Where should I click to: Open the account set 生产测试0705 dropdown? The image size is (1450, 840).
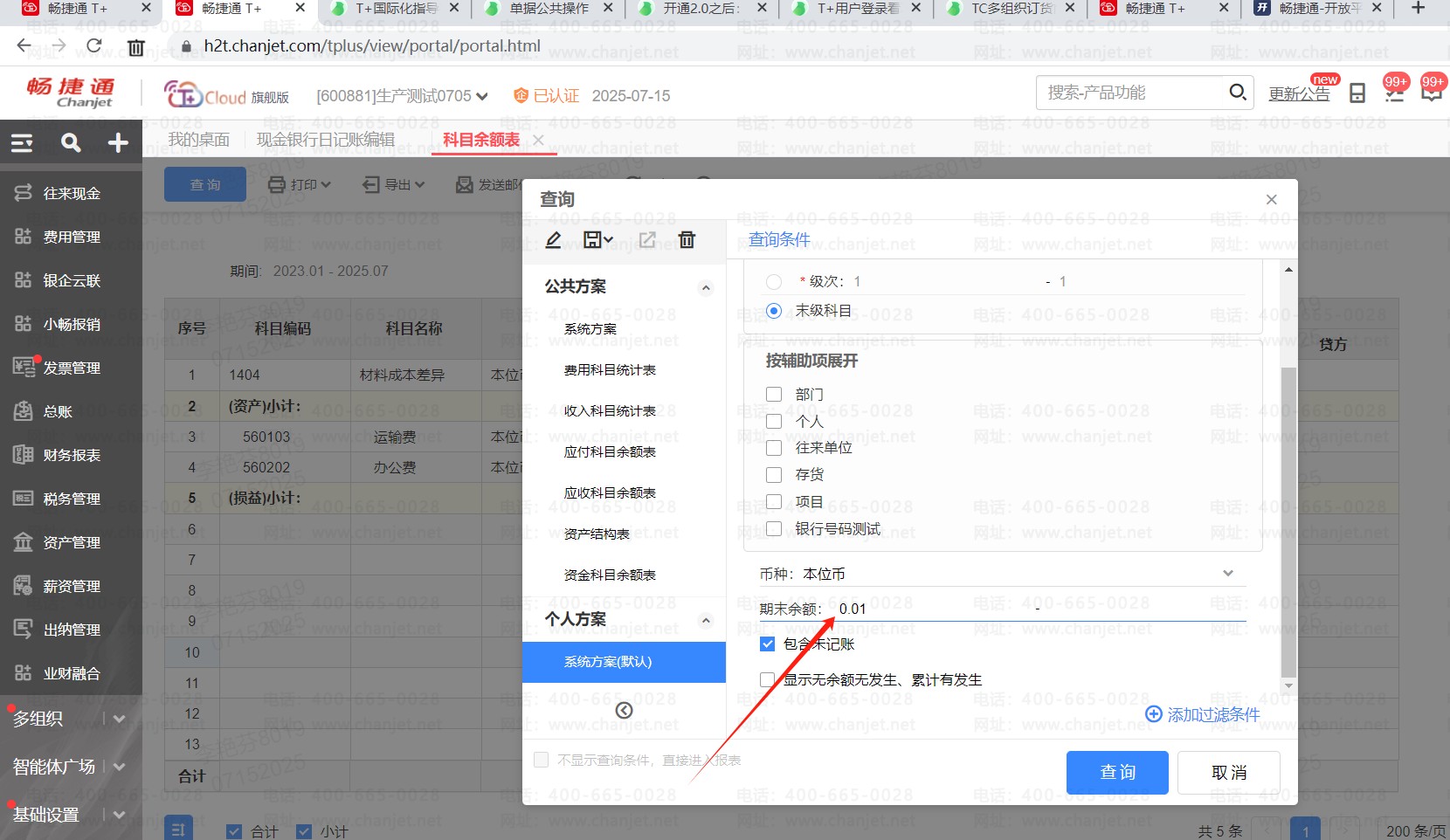click(x=482, y=96)
